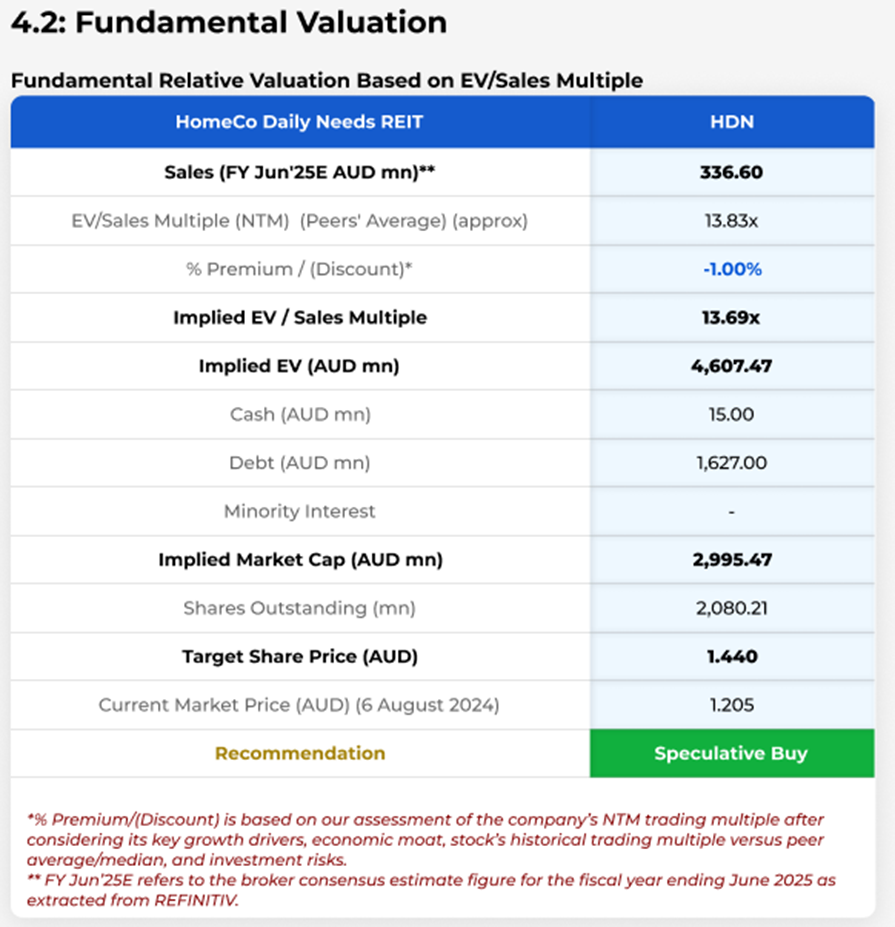This screenshot has width=895, height=927.
Task: Select the EV/Sales Multiple subtitle above the table
Action: (x=326, y=80)
